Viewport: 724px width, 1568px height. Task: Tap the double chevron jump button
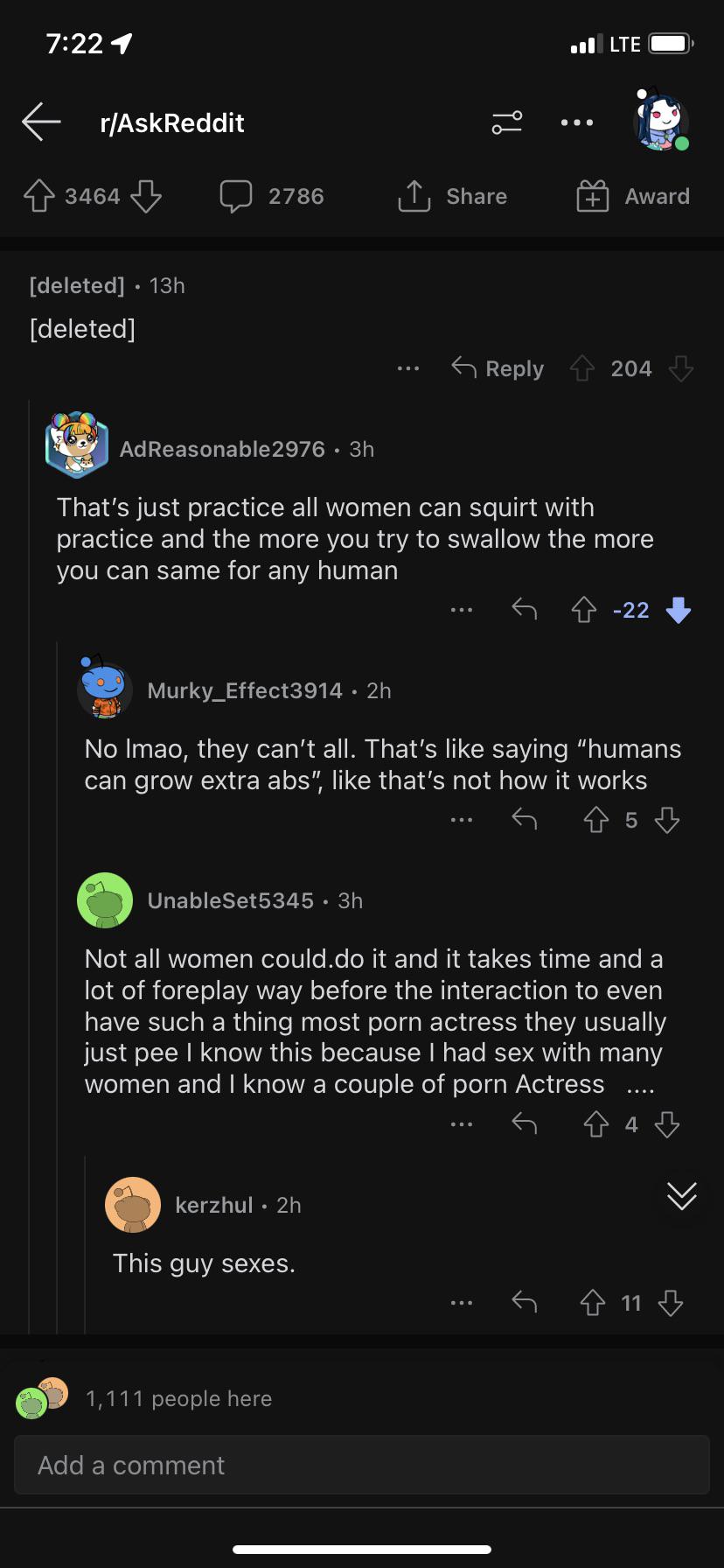[682, 1195]
